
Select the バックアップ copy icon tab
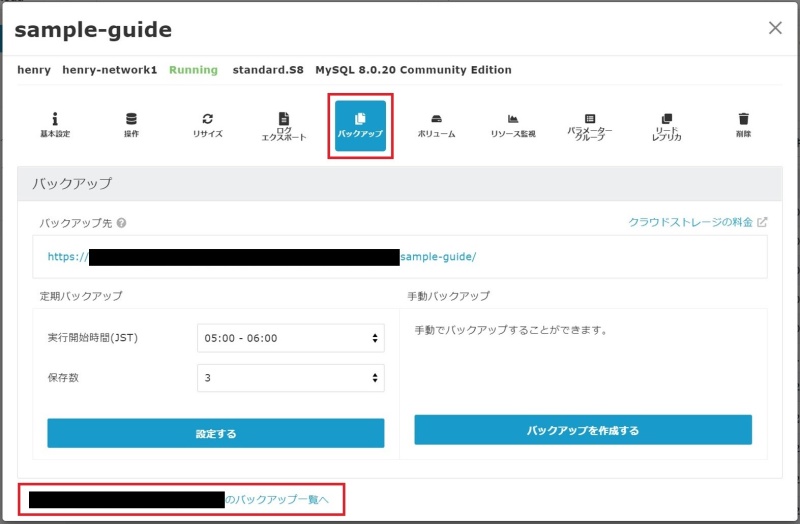pos(360,125)
